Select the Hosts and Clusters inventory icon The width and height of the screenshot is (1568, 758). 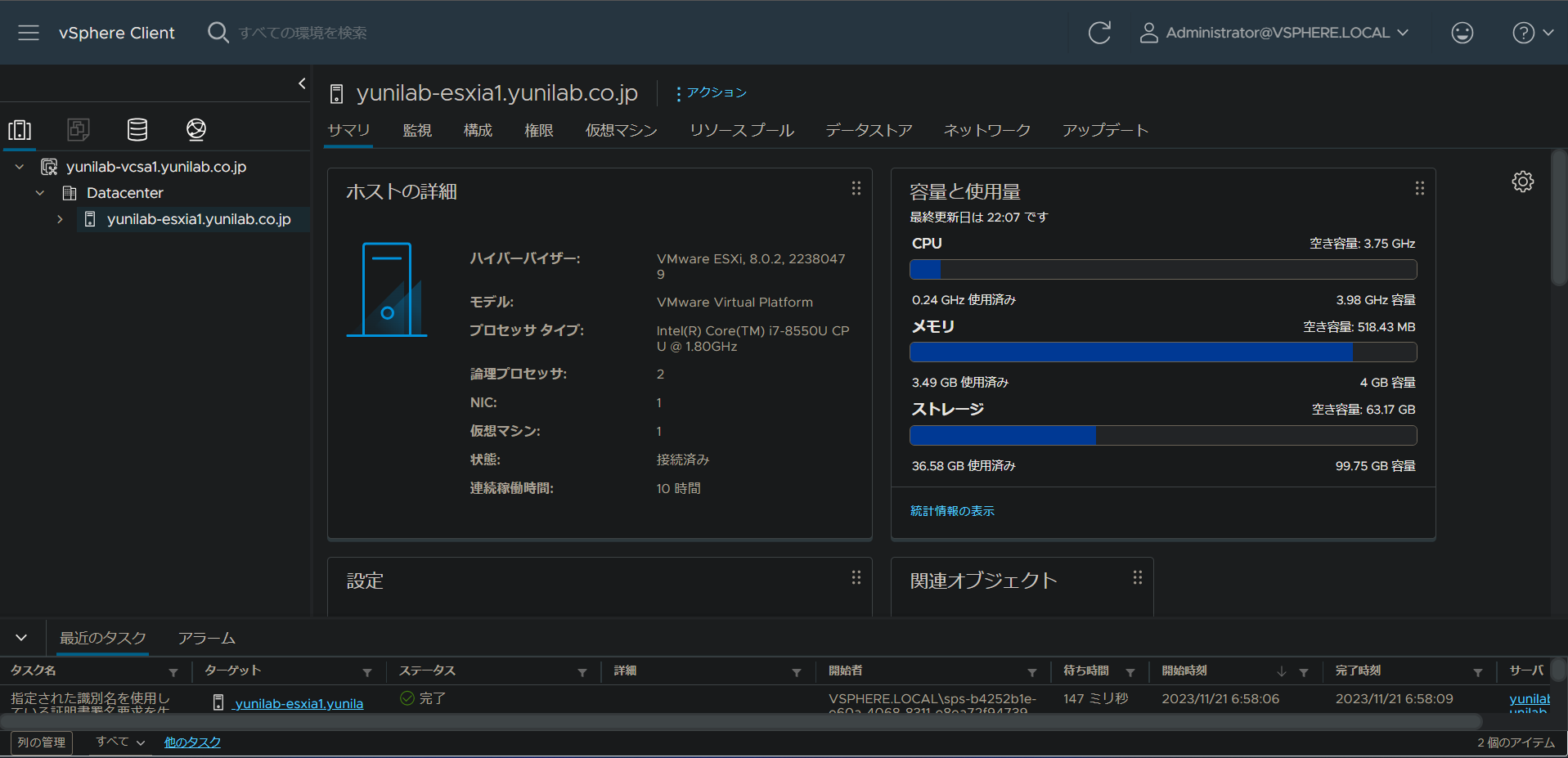pos(20,129)
